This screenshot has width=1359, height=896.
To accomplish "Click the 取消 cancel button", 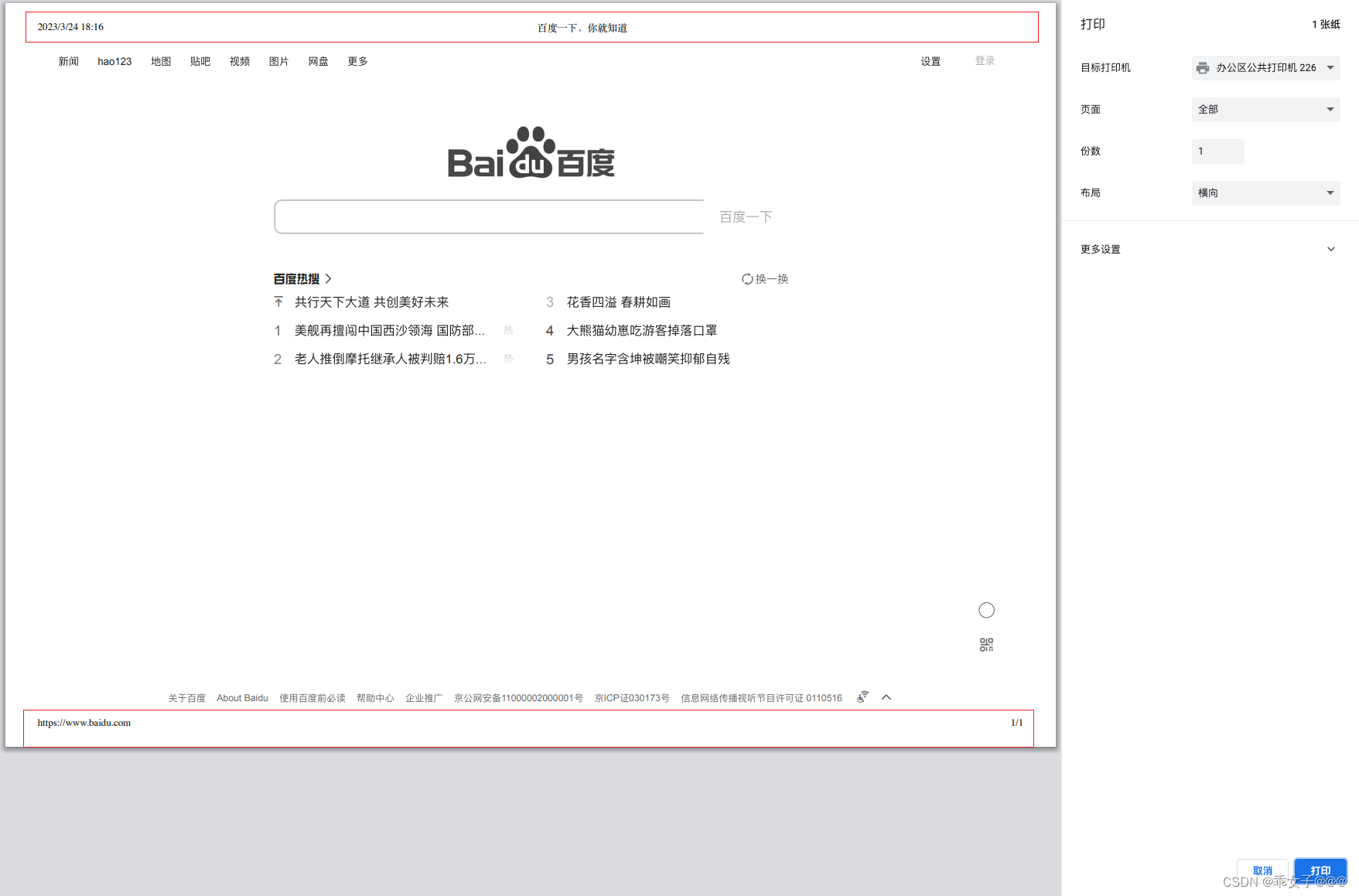I will click(1262, 870).
